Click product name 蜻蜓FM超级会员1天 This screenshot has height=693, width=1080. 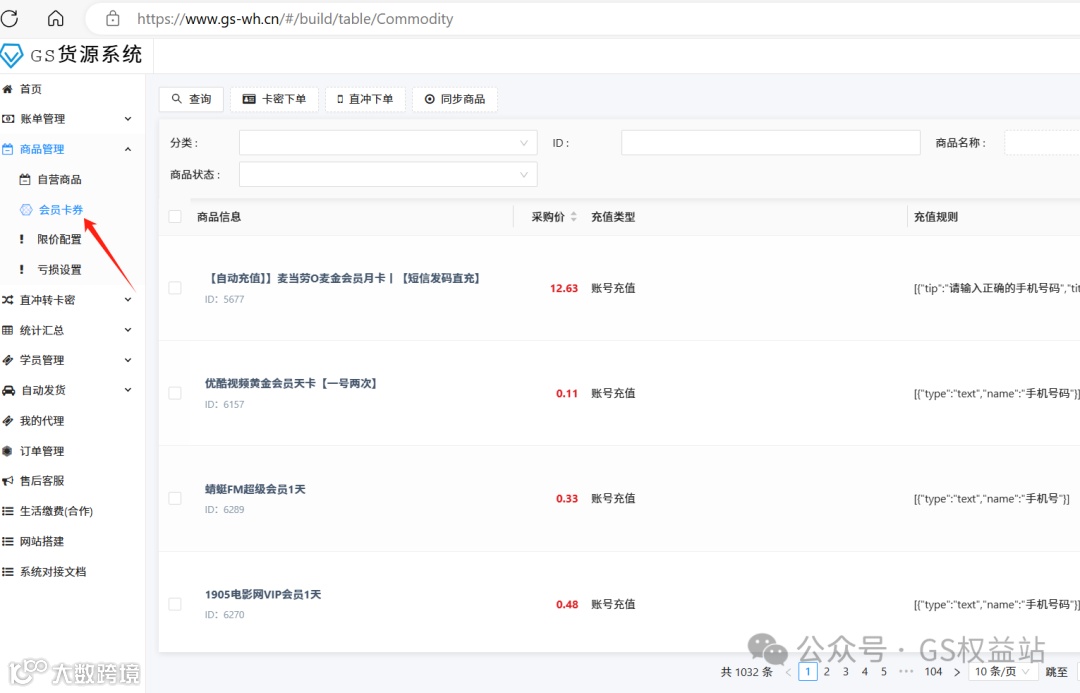255,489
